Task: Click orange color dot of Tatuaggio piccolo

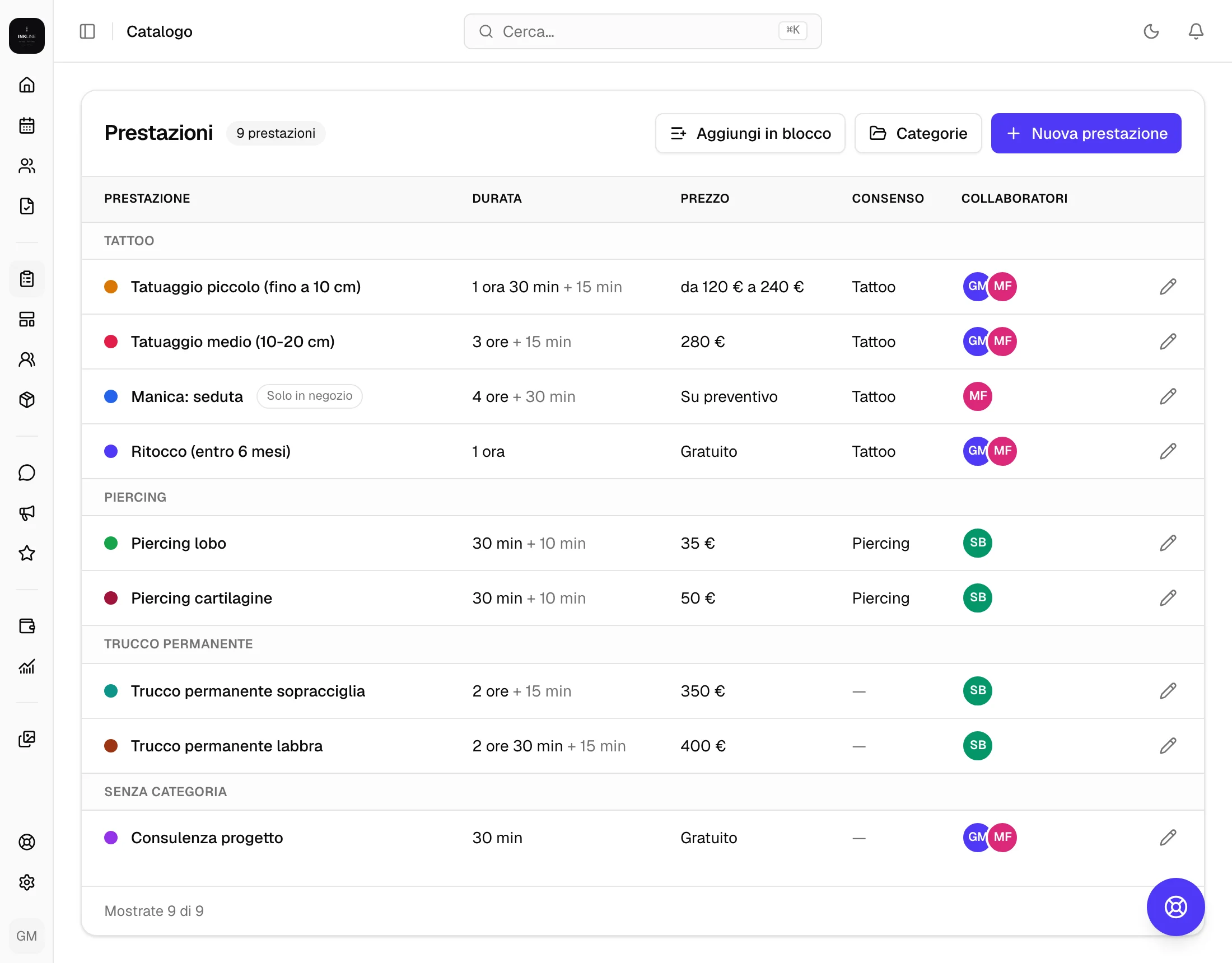Action: tap(111, 287)
